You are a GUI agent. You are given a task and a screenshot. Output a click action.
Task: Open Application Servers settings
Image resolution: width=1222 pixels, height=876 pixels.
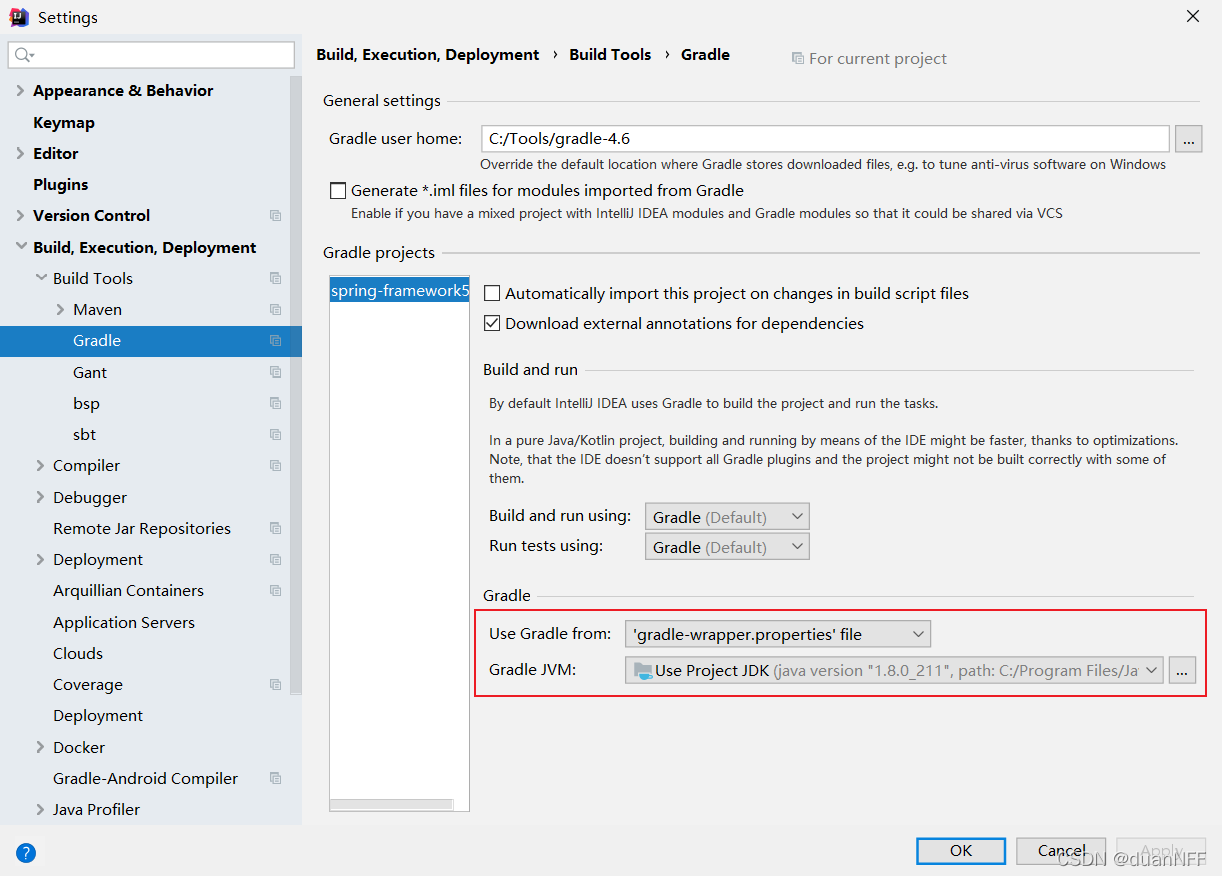[124, 622]
